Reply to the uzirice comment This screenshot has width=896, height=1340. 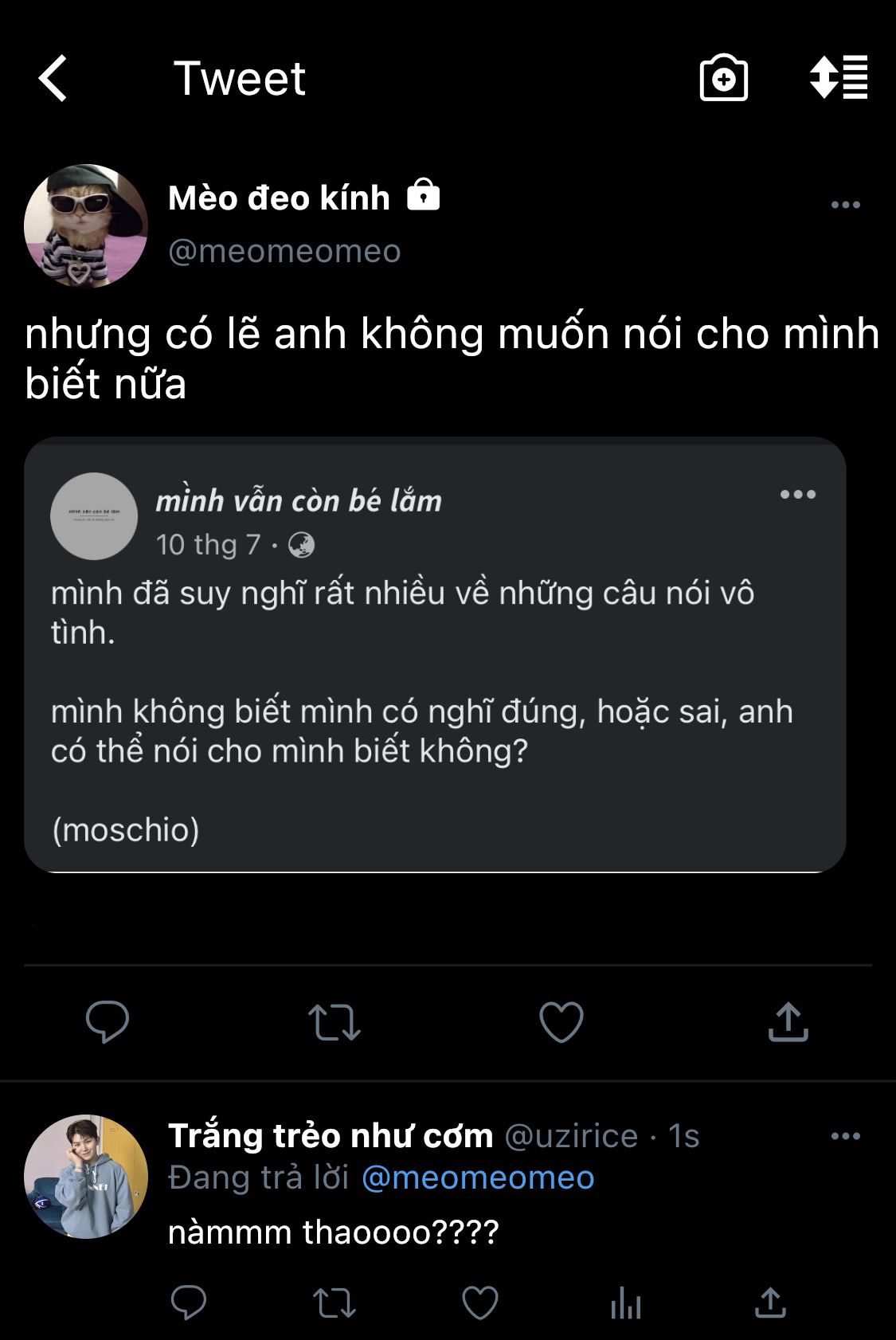pos(189,1303)
